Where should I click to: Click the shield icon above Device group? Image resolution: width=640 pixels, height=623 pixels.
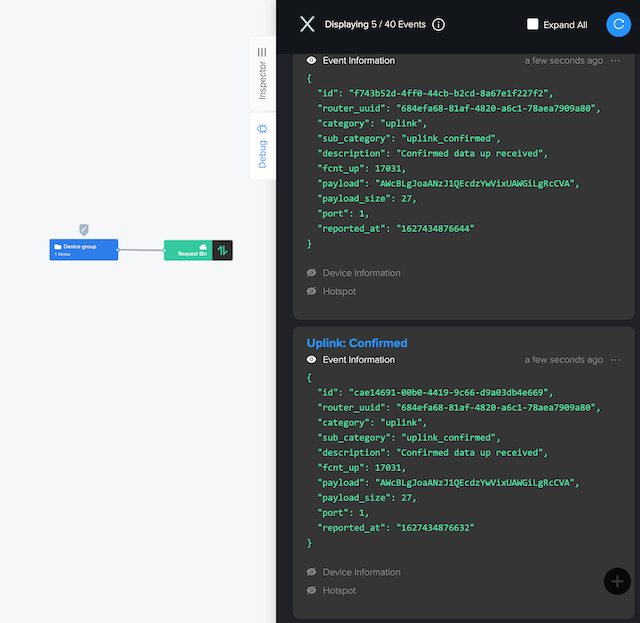pyautogui.click(x=84, y=230)
